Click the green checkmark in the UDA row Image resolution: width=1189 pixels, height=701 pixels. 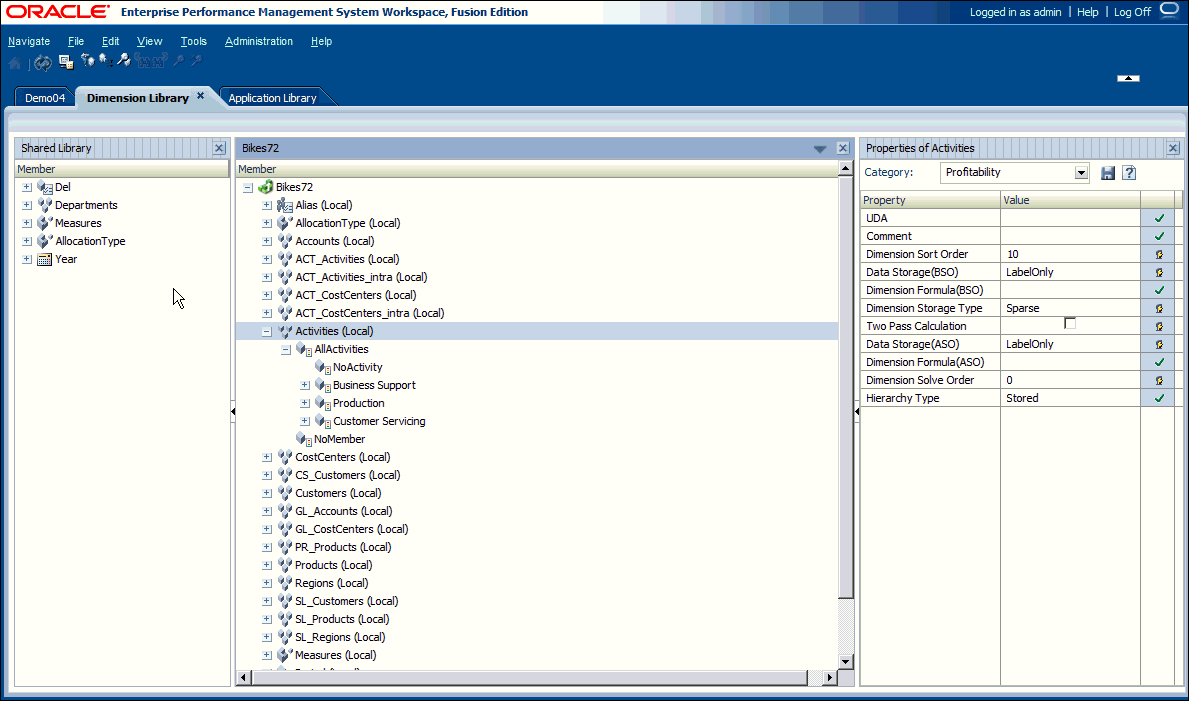[1159, 218]
